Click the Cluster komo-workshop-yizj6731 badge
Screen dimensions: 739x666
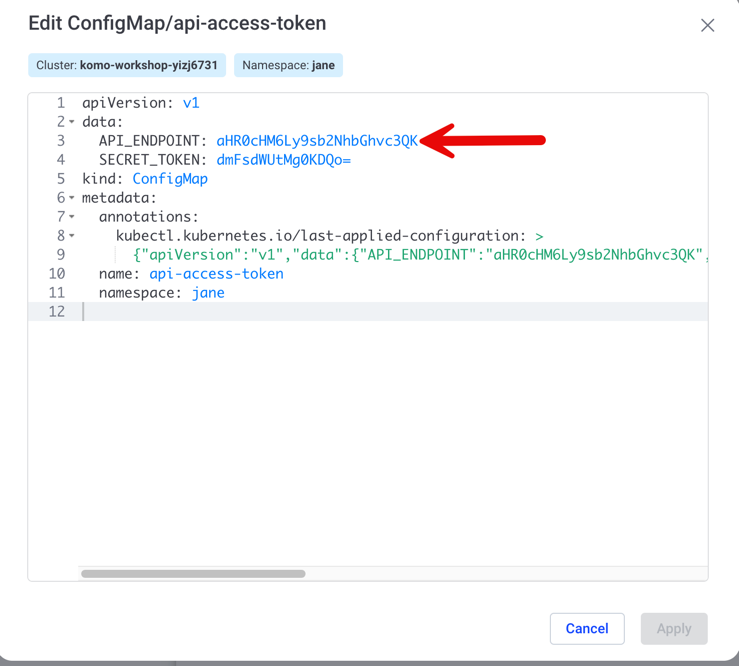coord(127,65)
